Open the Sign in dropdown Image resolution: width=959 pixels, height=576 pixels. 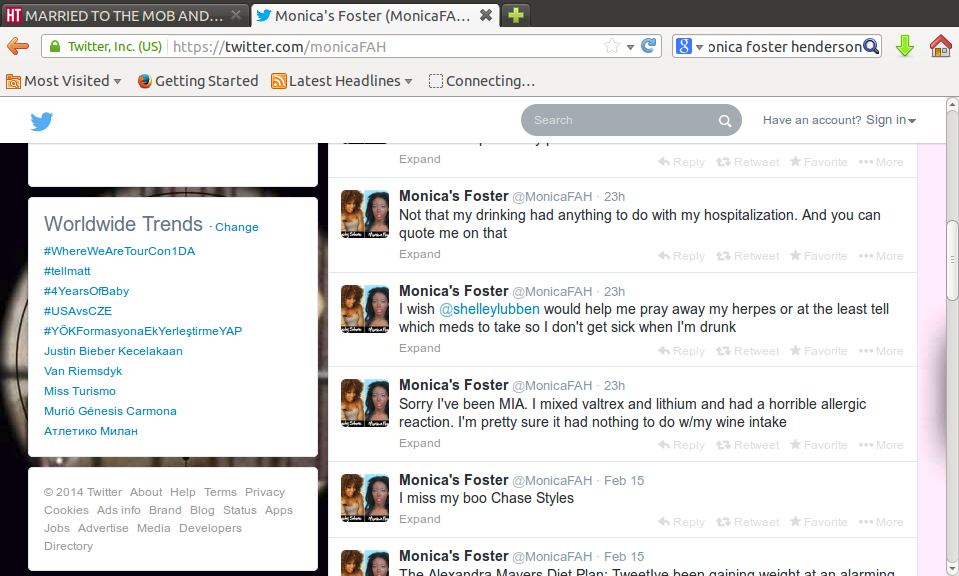point(890,120)
